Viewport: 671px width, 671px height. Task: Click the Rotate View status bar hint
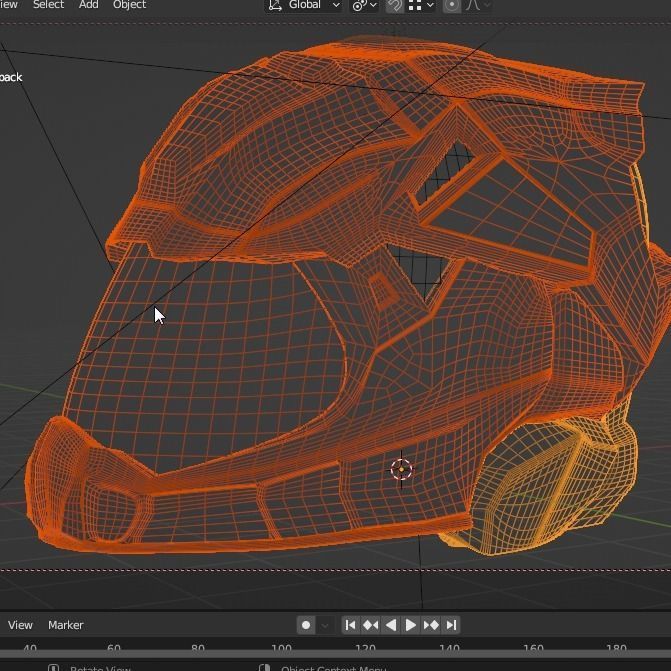pos(100,668)
